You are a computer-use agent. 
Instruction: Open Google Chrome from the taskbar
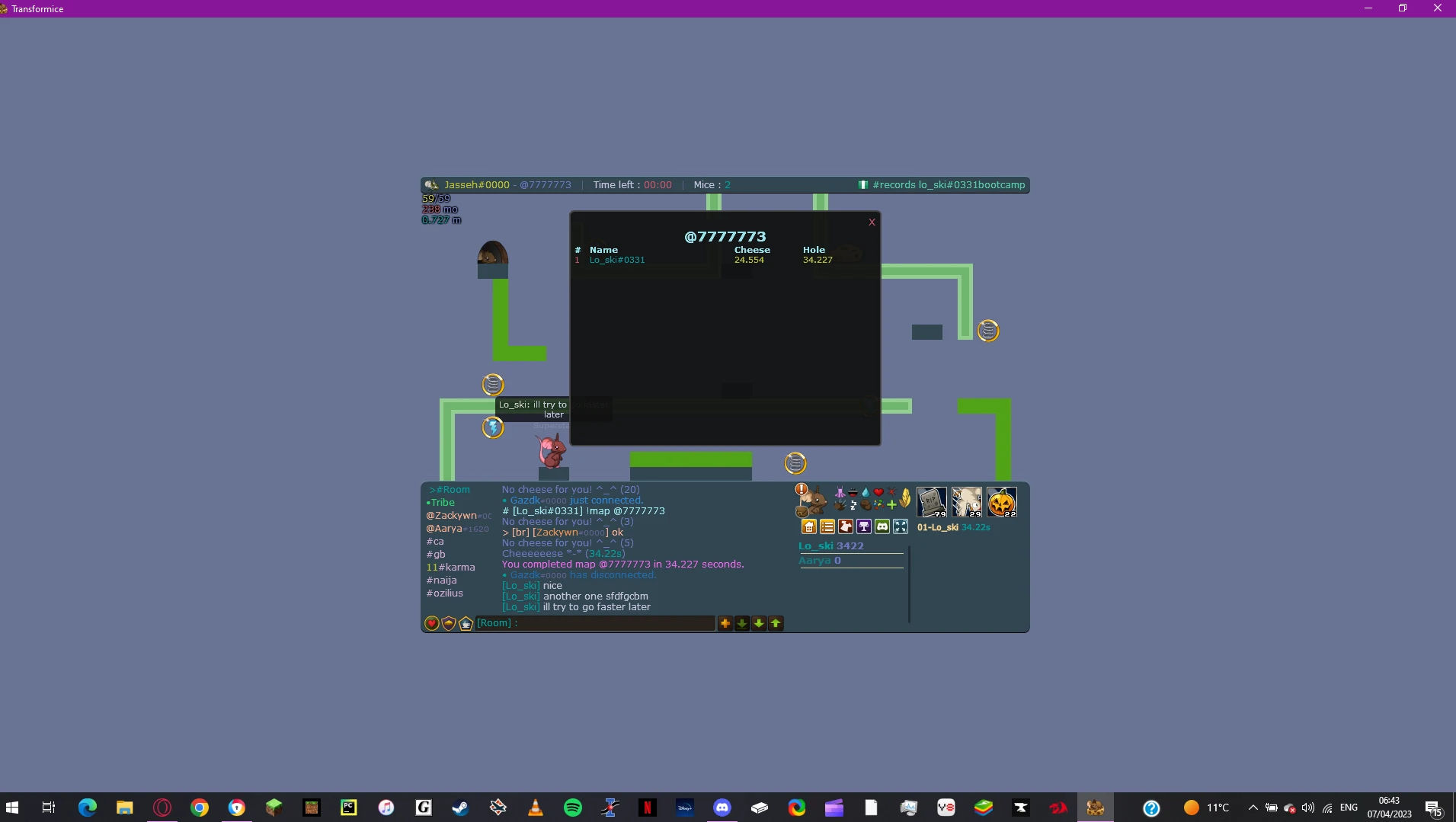click(x=200, y=808)
